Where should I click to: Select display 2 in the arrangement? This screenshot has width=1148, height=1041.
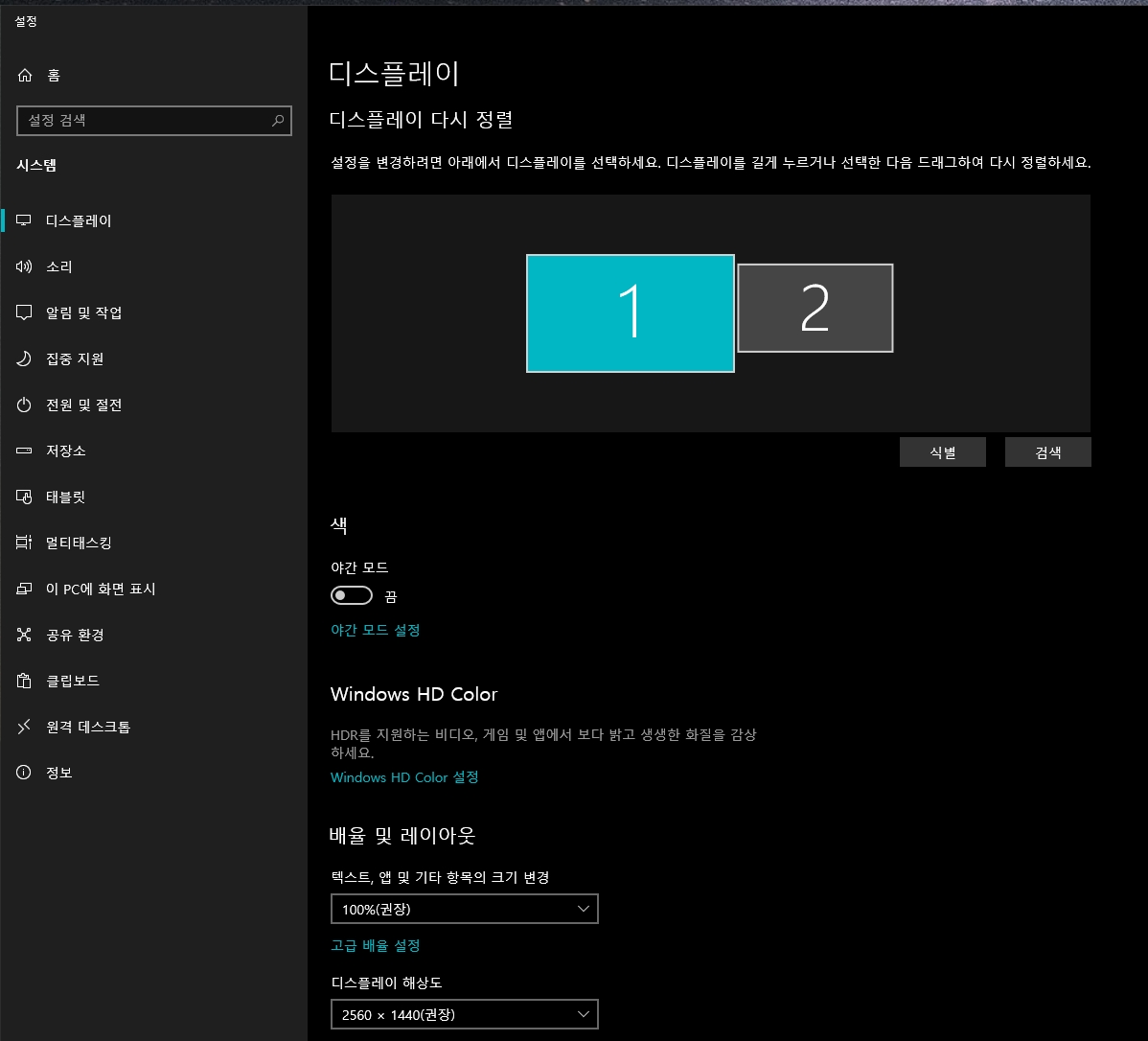point(815,309)
